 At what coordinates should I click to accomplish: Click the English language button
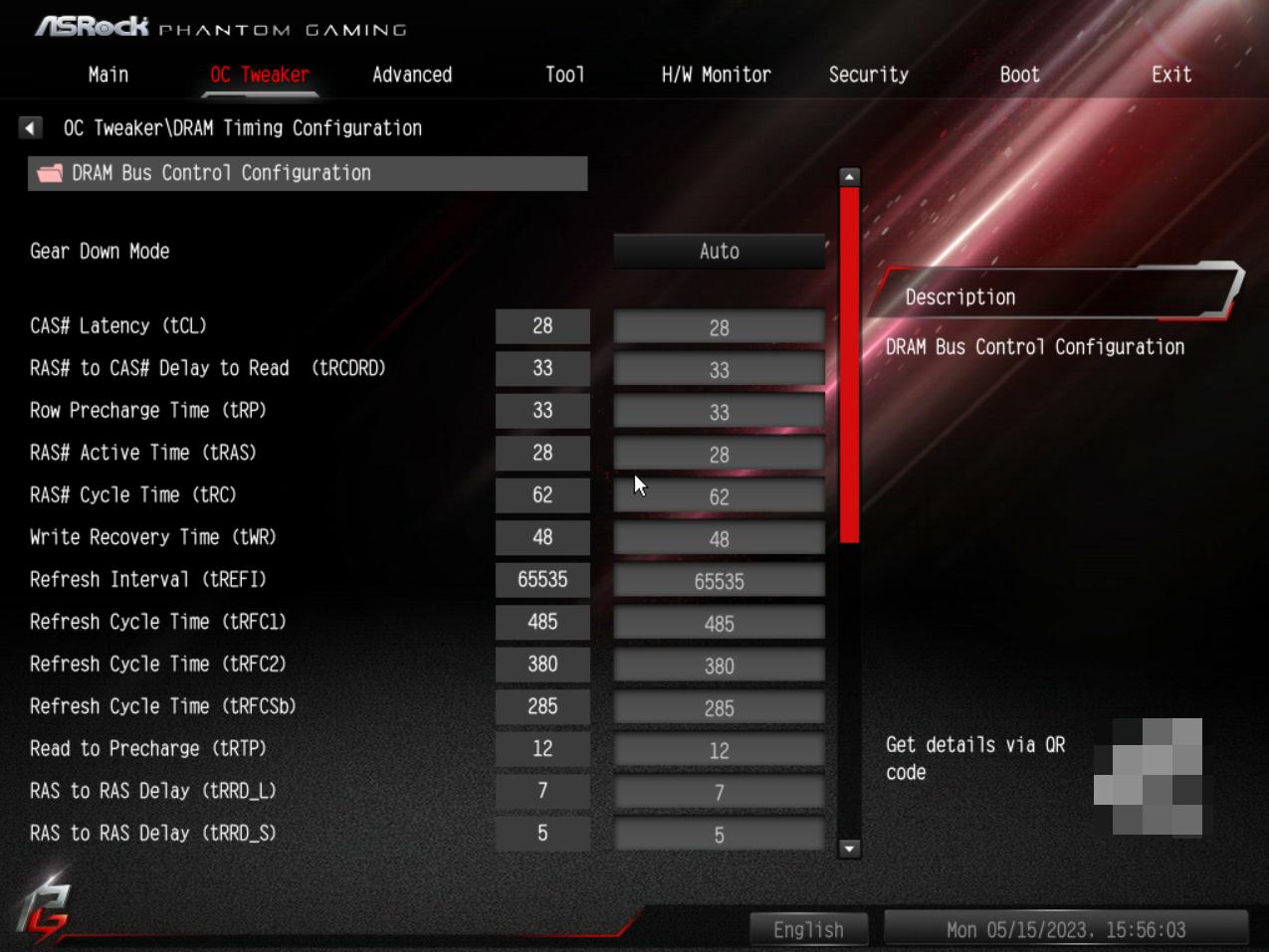[808, 930]
